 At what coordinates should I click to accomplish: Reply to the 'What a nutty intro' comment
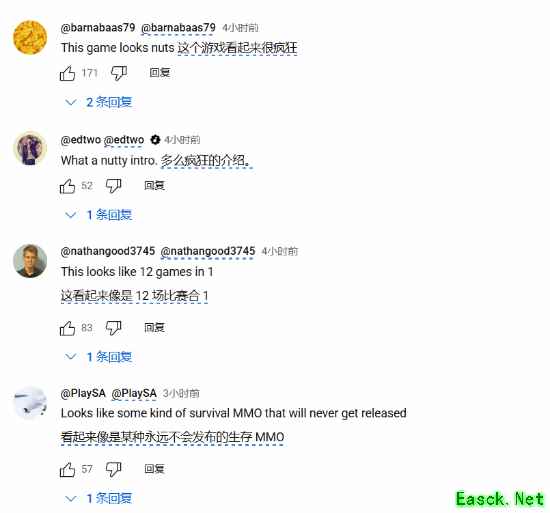(x=155, y=185)
